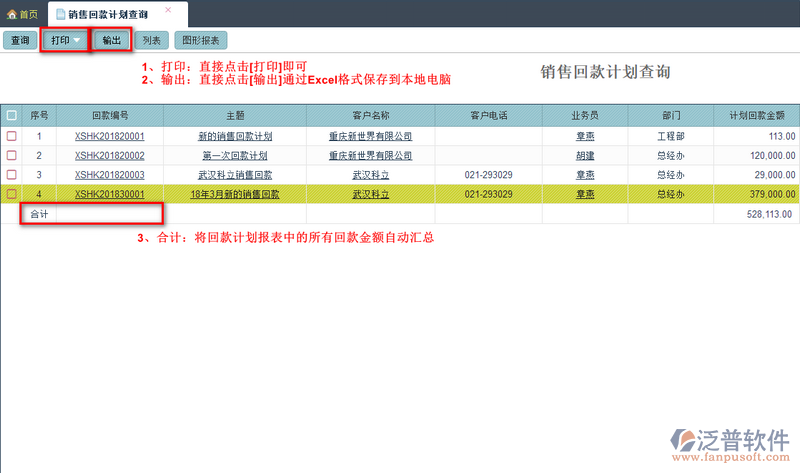Image resolution: width=800 pixels, height=473 pixels.
Task: Click the 查询 button
Action: (20, 41)
